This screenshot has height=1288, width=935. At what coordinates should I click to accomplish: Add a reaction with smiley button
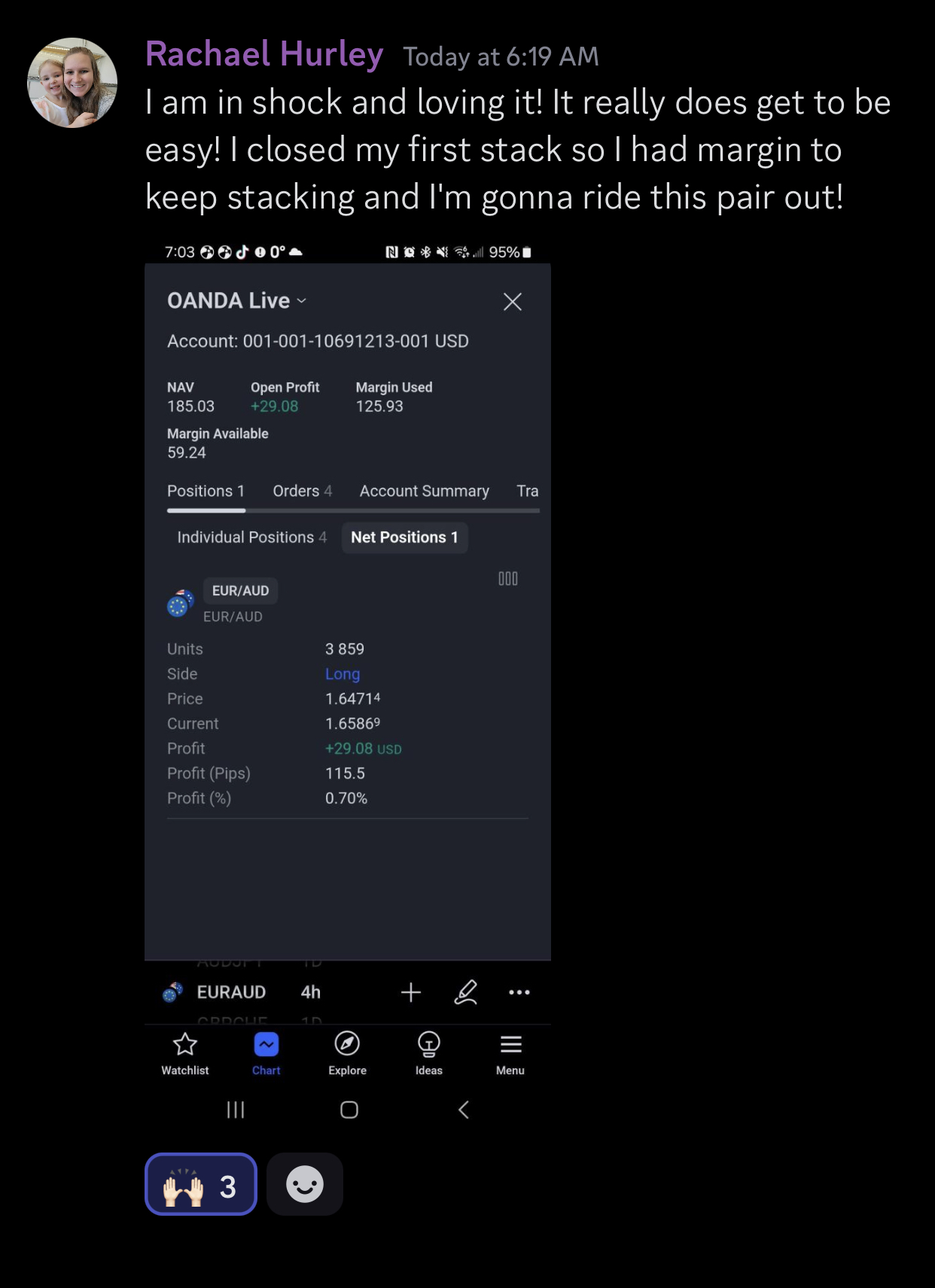point(305,1184)
